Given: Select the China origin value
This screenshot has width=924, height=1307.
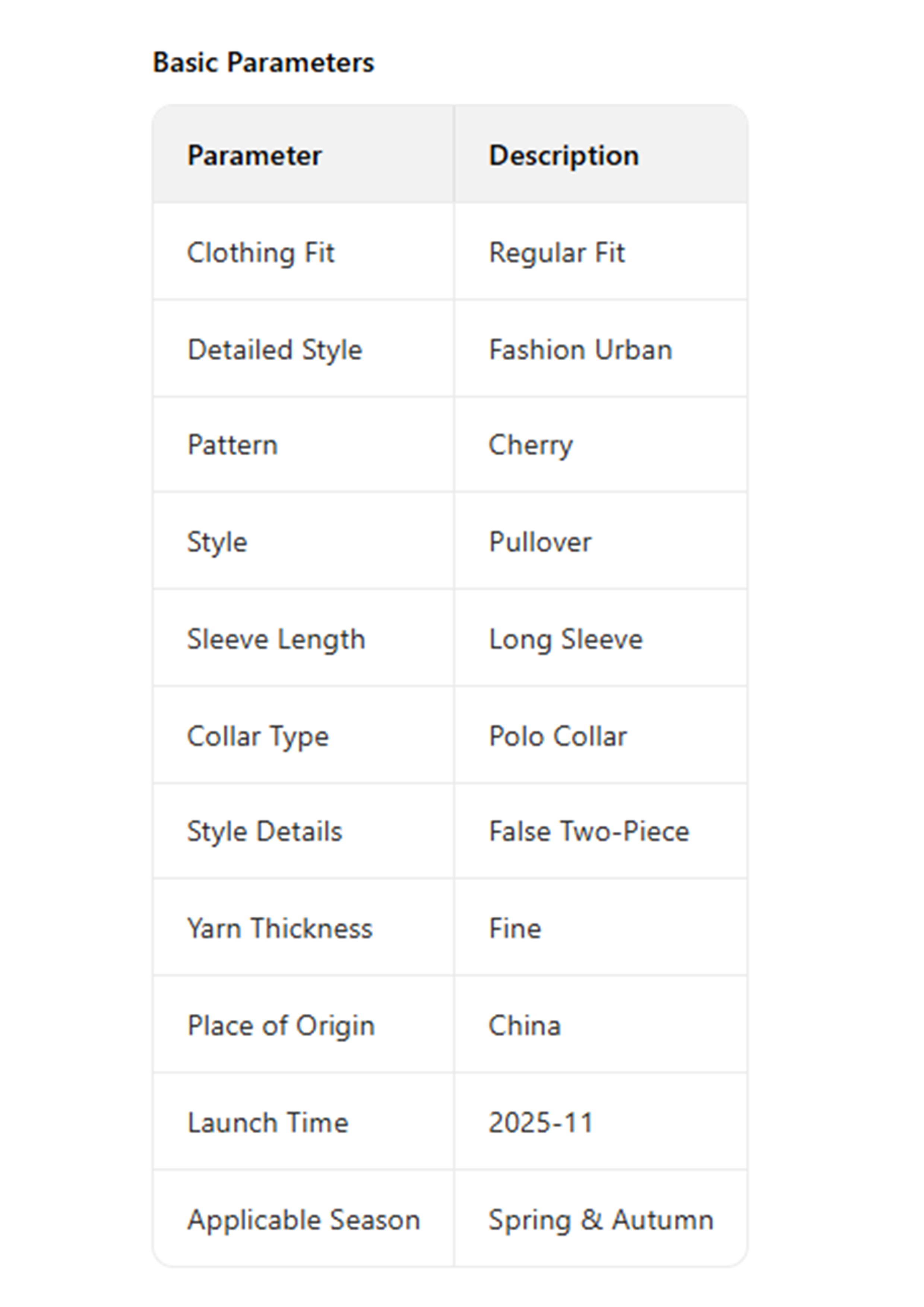Looking at the screenshot, I should [x=524, y=1026].
